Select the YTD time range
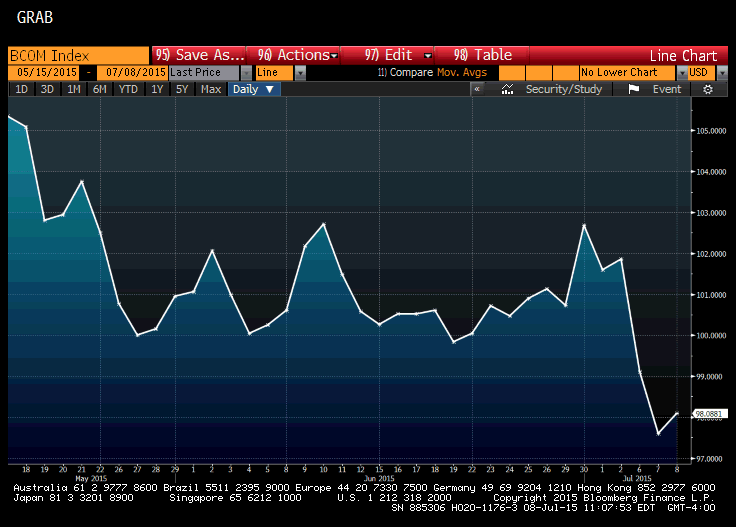 point(128,89)
